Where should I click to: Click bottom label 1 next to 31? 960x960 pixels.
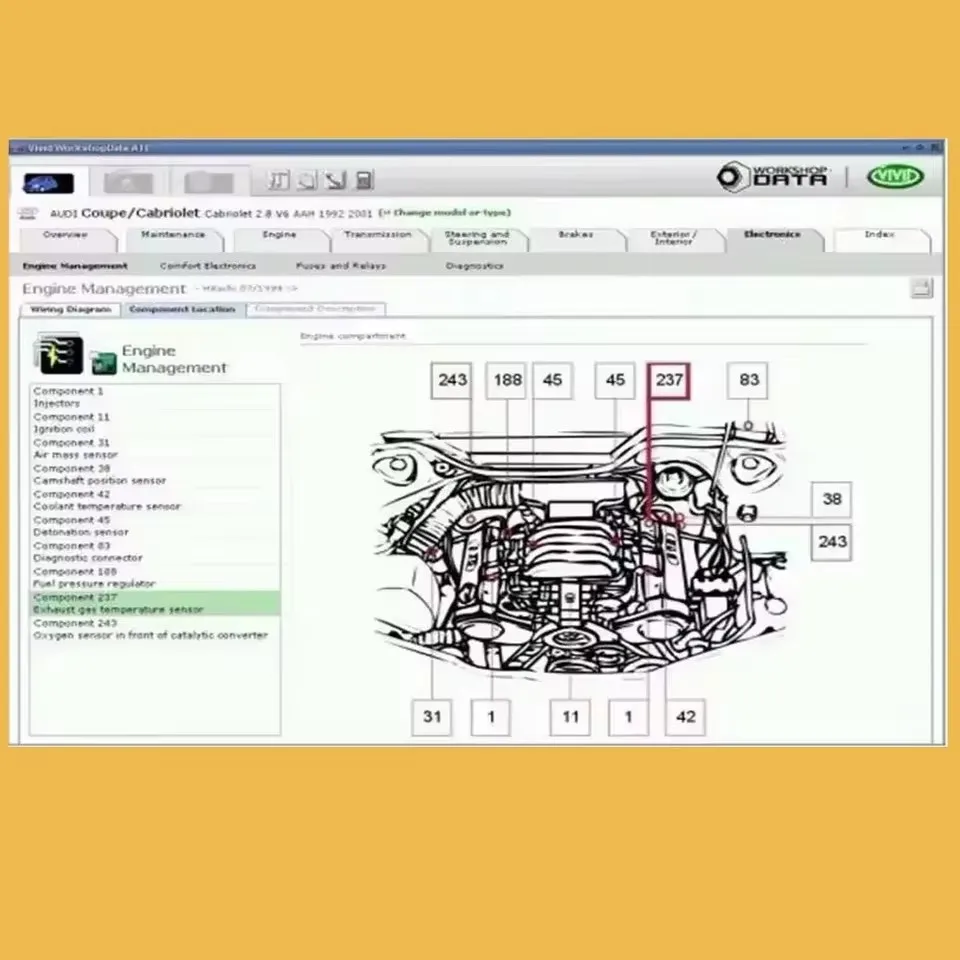pyautogui.click(x=491, y=717)
